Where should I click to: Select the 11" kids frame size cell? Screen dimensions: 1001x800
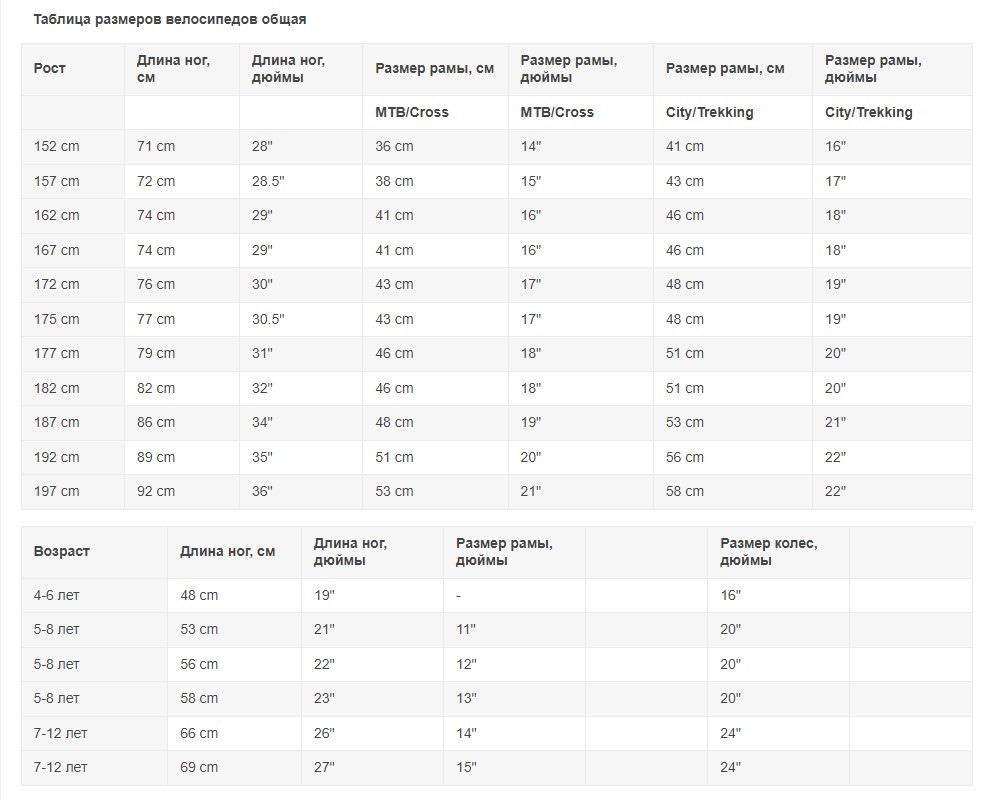pos(466,629)
